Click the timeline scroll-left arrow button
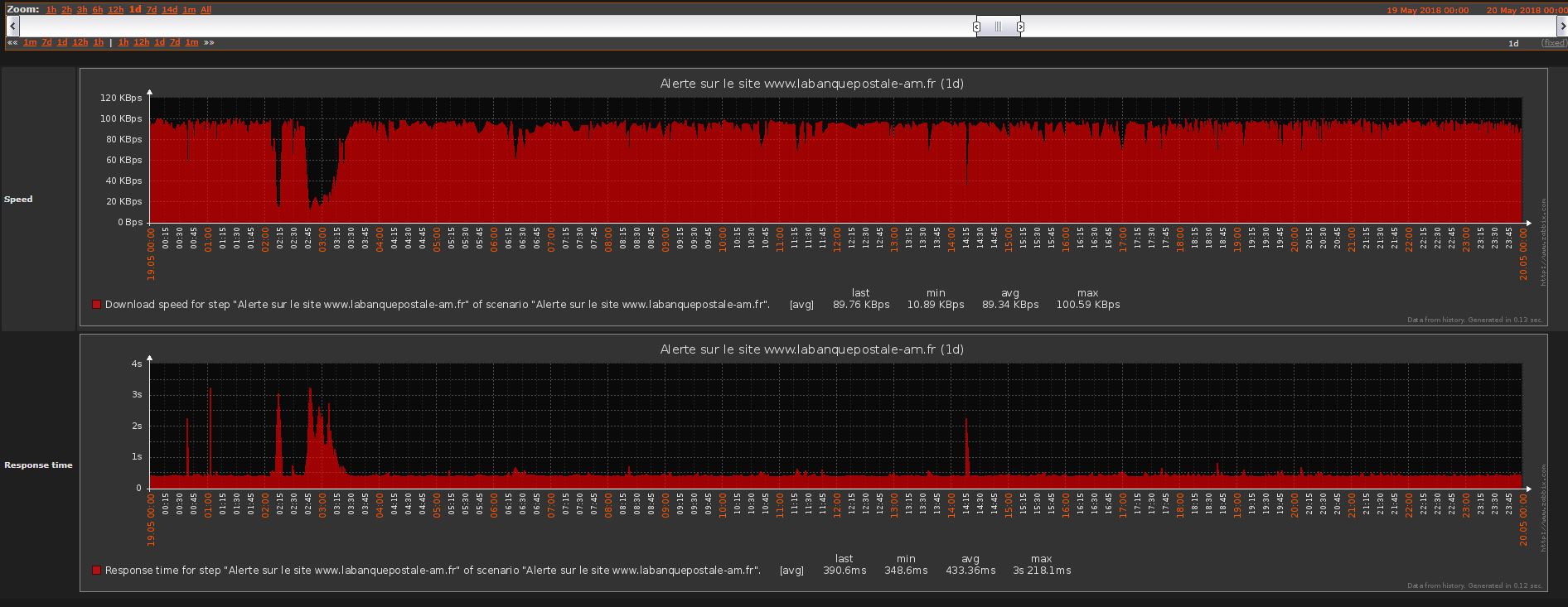This screenshot has width=1568, height=607. point(12,26)
